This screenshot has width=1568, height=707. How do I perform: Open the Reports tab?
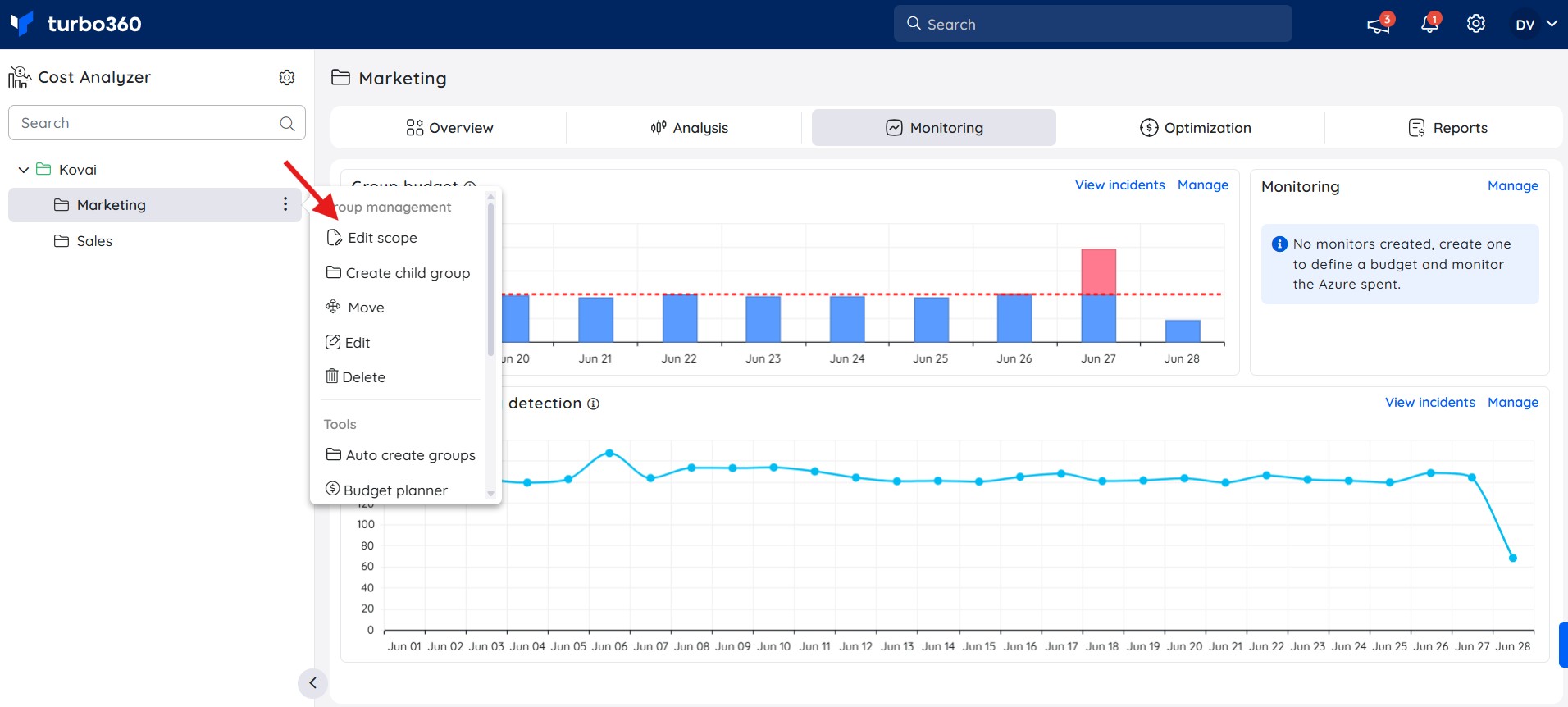[1448, 128]
